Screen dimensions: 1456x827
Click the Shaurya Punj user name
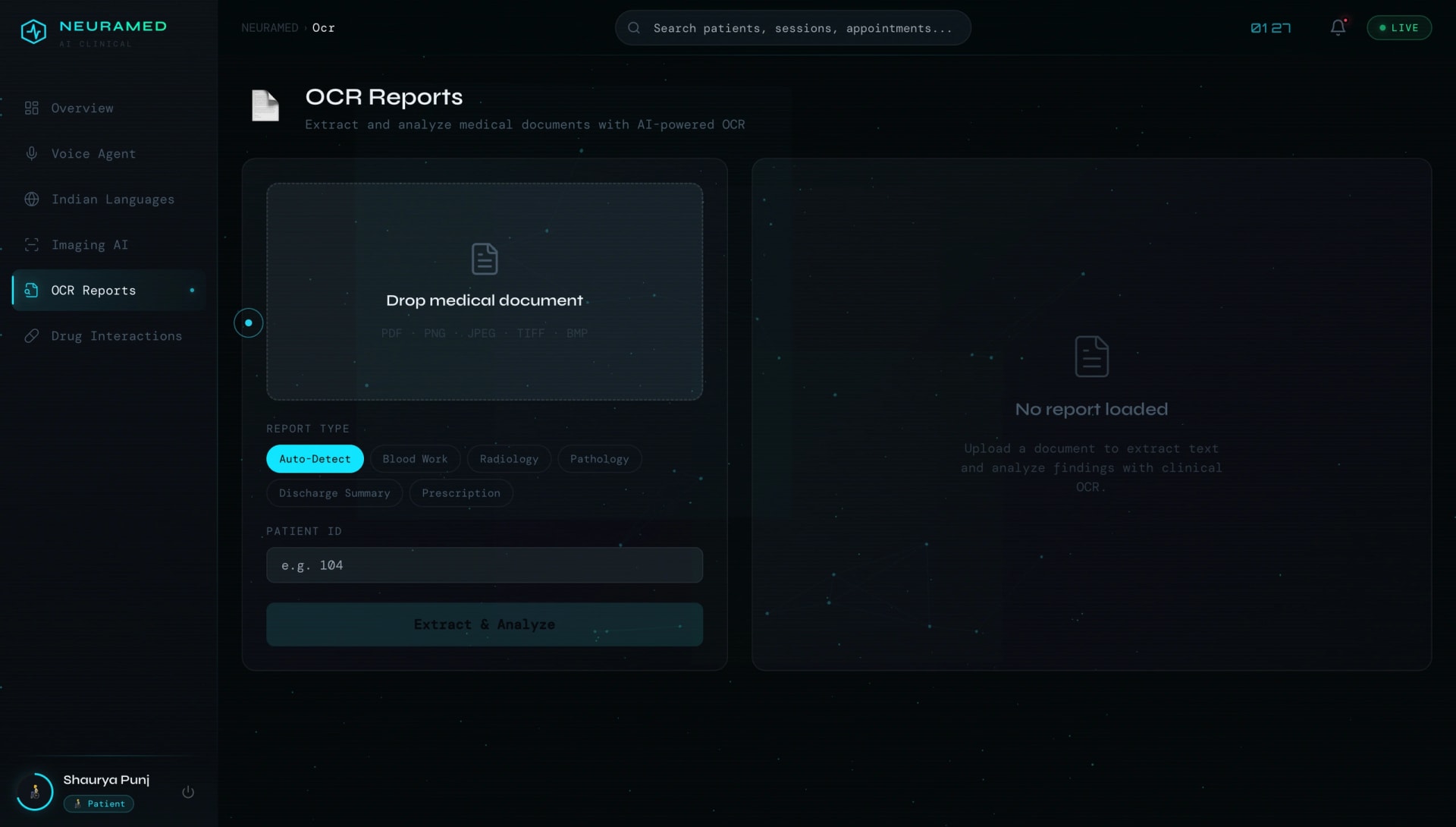tap(106, 779)
